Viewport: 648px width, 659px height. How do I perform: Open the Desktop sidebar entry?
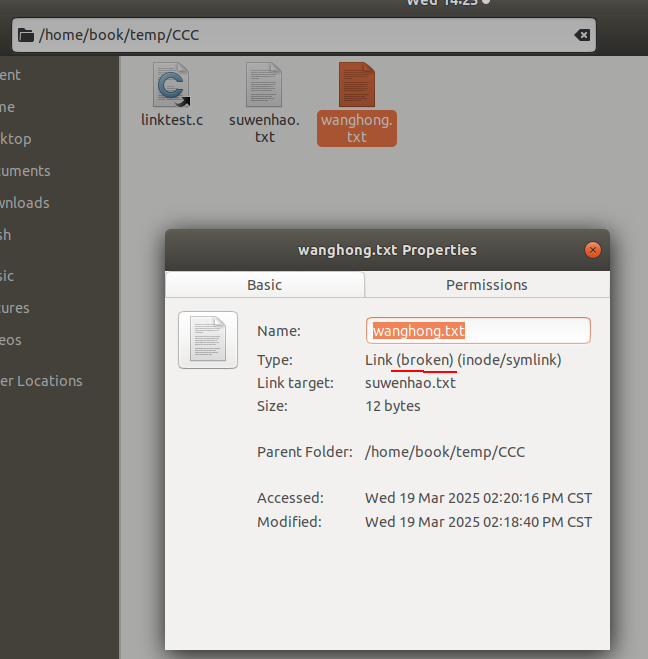click(x=16, y=139)
